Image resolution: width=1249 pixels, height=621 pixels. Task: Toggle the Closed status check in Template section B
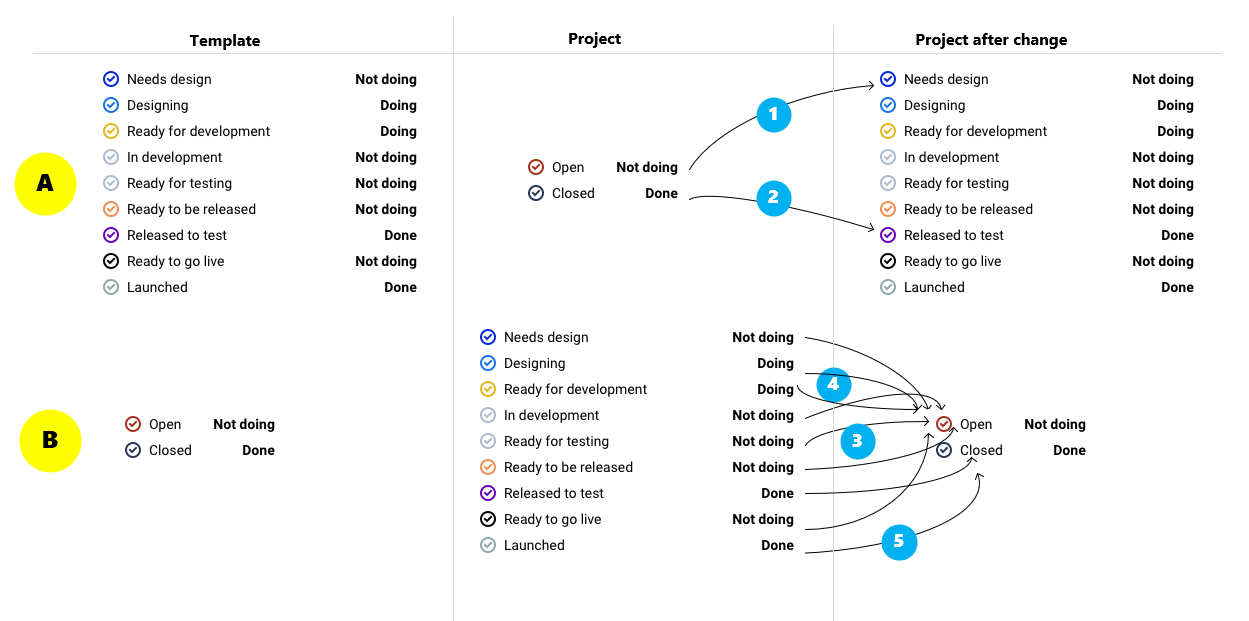coord(133,450)
